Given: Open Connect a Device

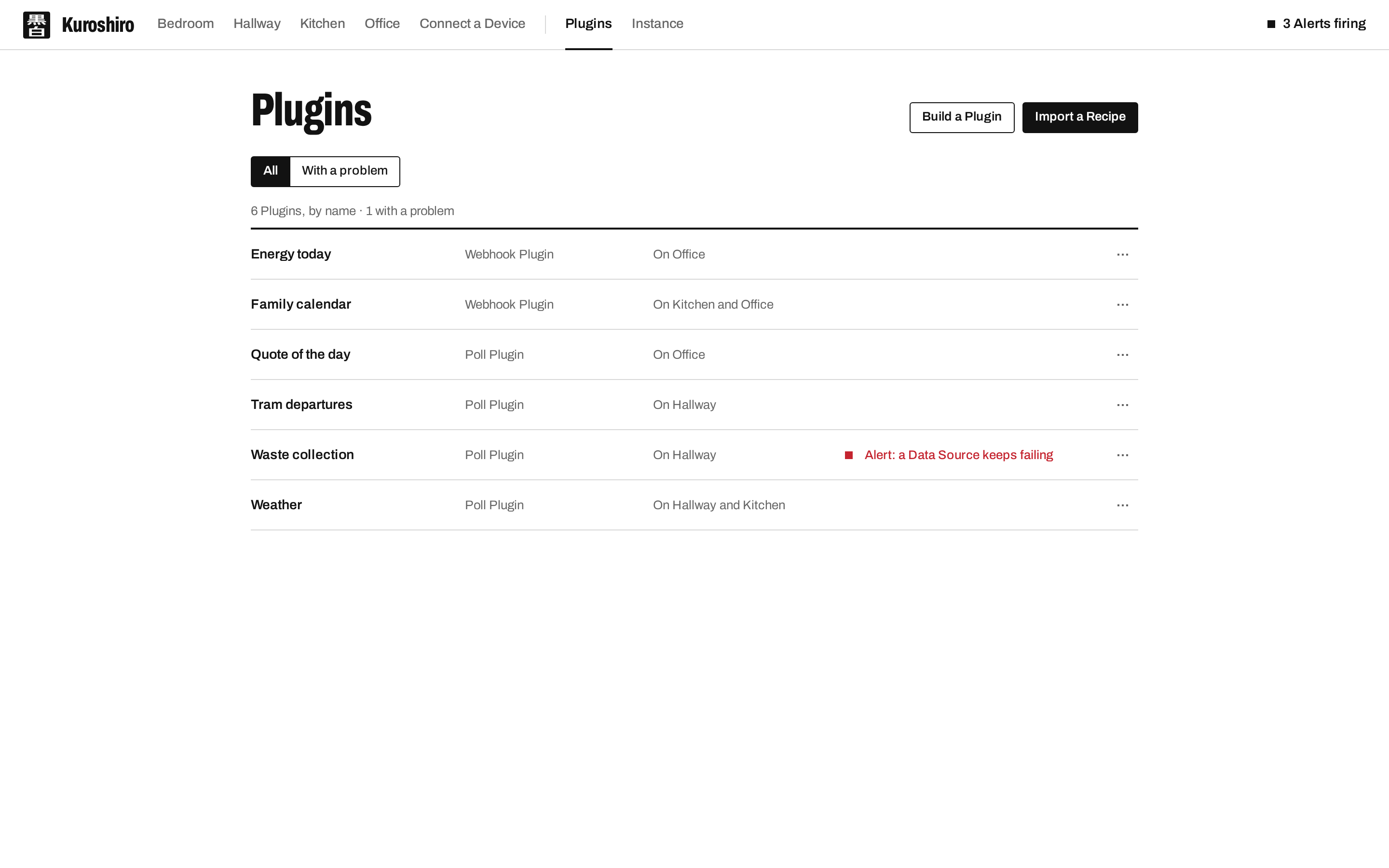Looking at the screenshot, I should tap(472, 24).
